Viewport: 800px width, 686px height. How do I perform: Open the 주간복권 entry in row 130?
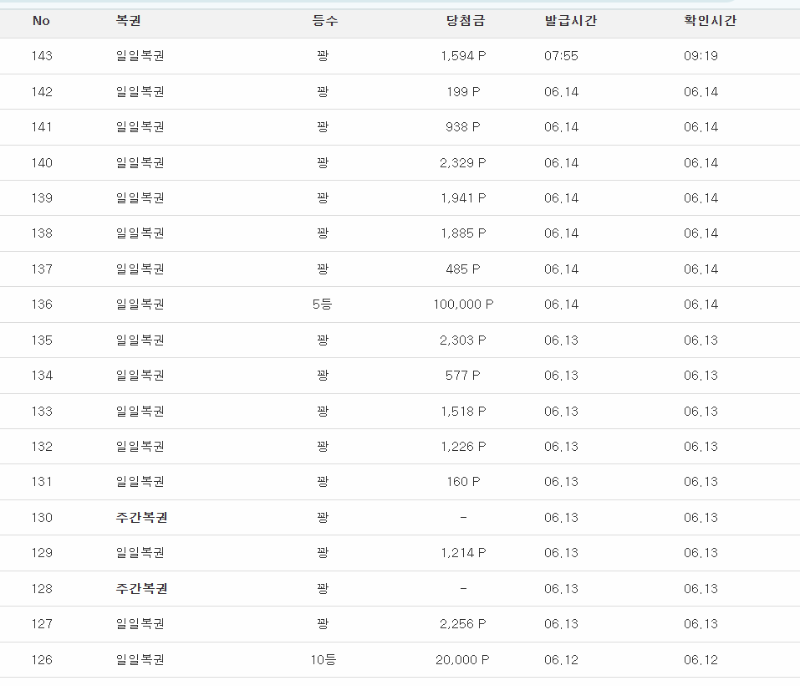pos(141,517)
